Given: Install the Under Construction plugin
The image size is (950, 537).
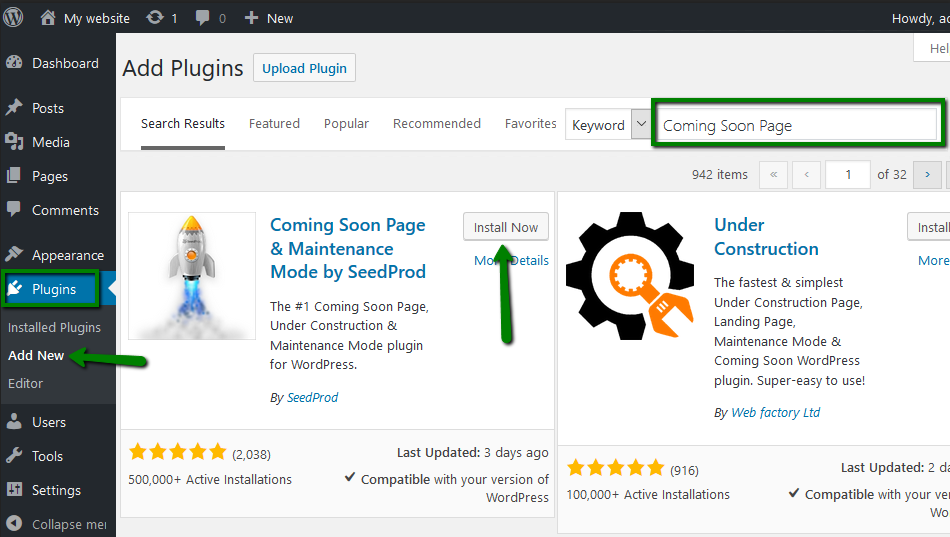Looking at the screenshot, I should click(929, 227).
